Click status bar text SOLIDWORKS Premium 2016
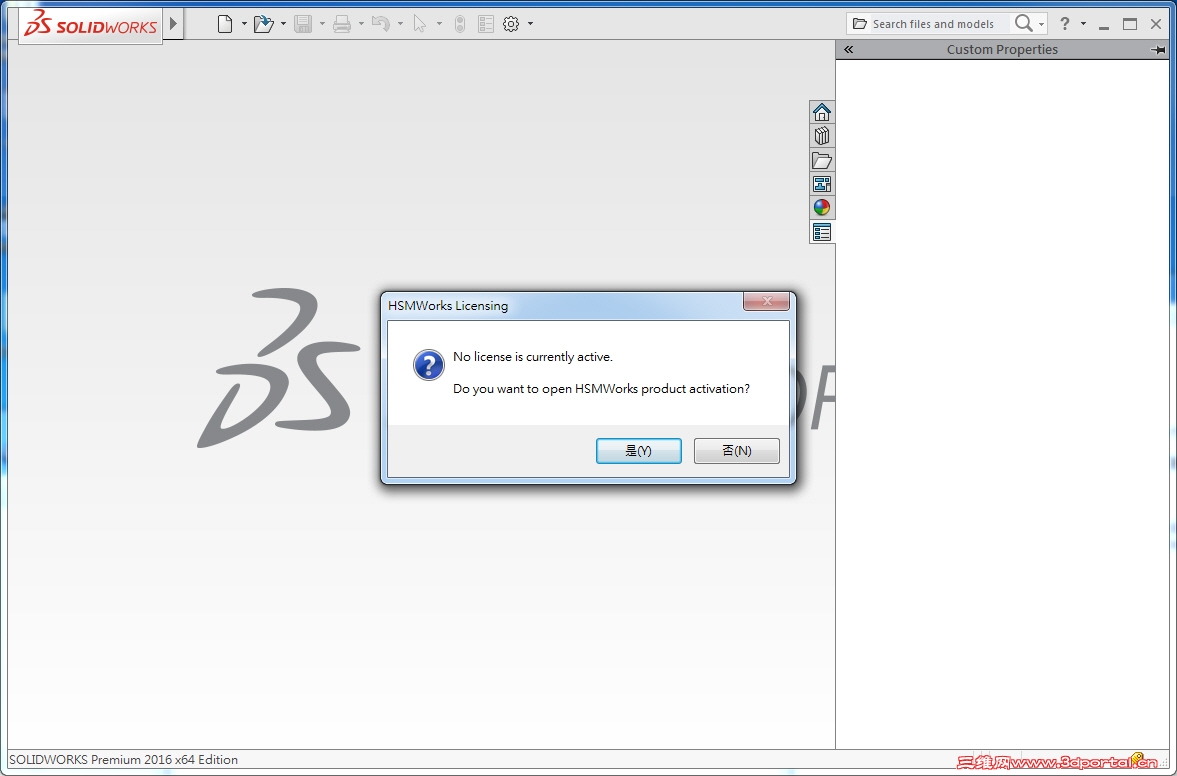 tap(123, 759)
